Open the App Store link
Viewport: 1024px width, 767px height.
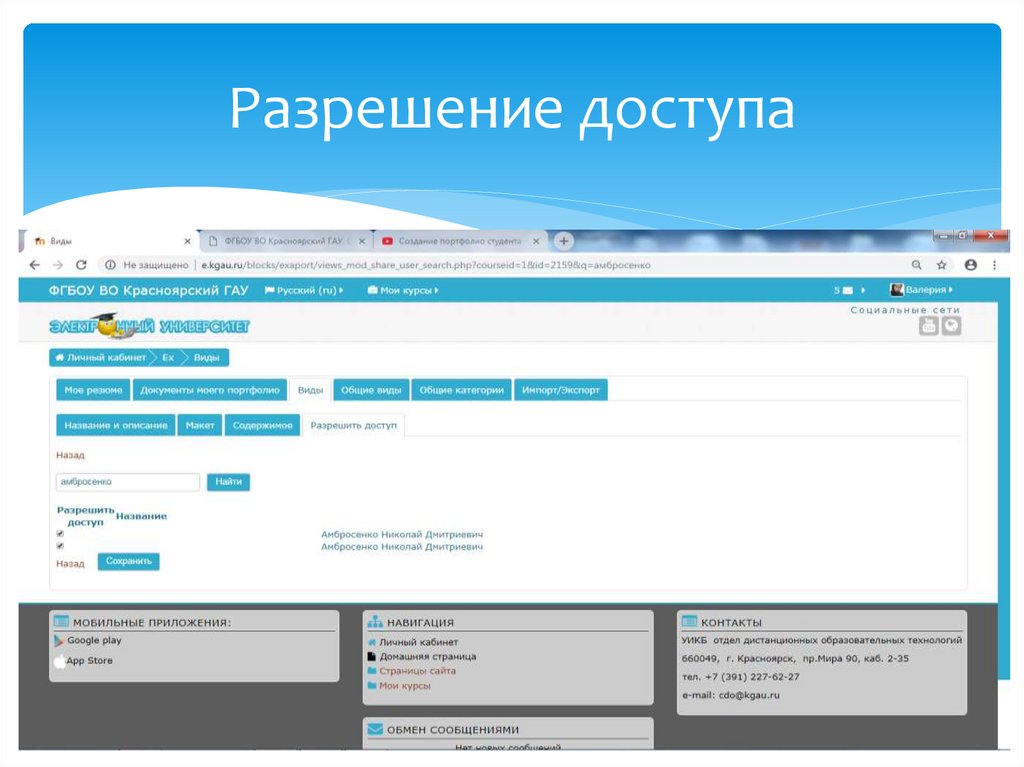point(89,660)
